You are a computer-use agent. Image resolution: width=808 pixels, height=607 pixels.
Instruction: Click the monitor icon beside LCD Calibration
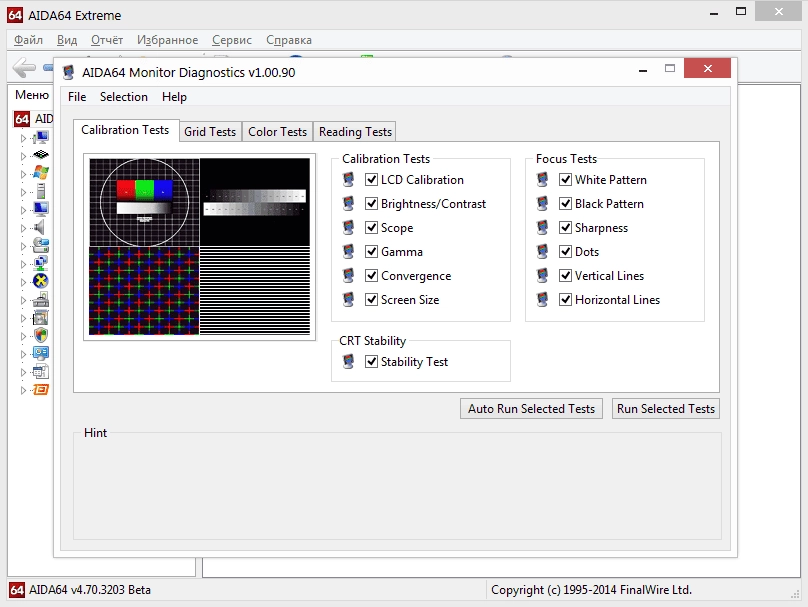click(349, 179)
